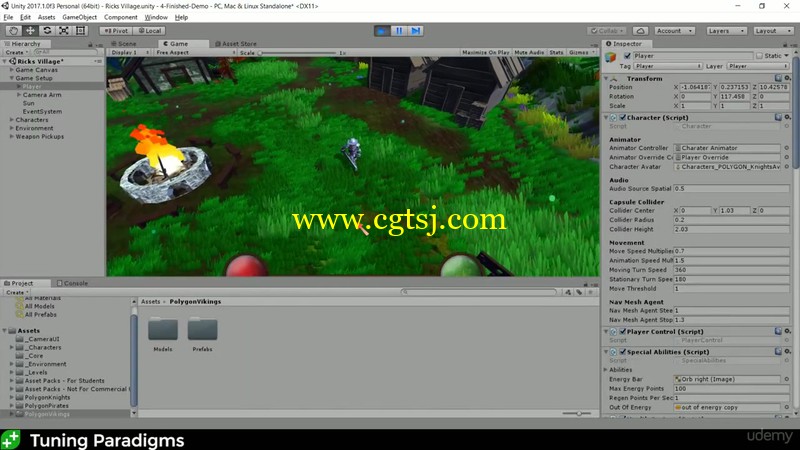Toggle Hierarchy panel lock icon
800x450 pixels.
(90, 44)
